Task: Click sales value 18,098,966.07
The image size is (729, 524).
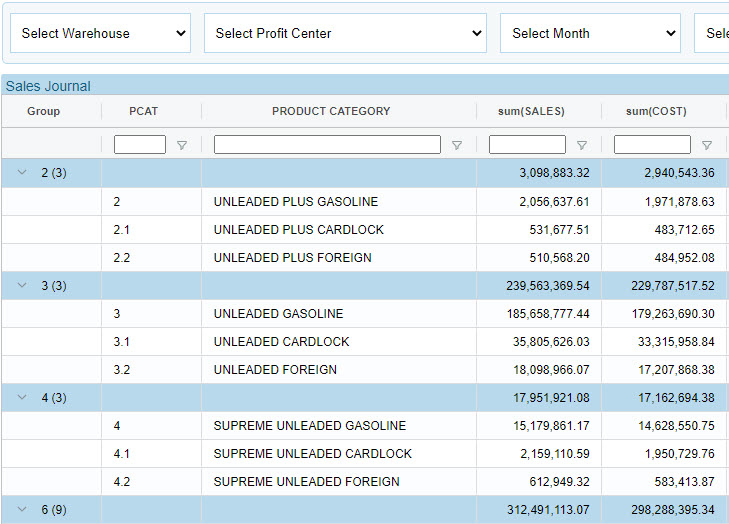Action: coord(551,370)
